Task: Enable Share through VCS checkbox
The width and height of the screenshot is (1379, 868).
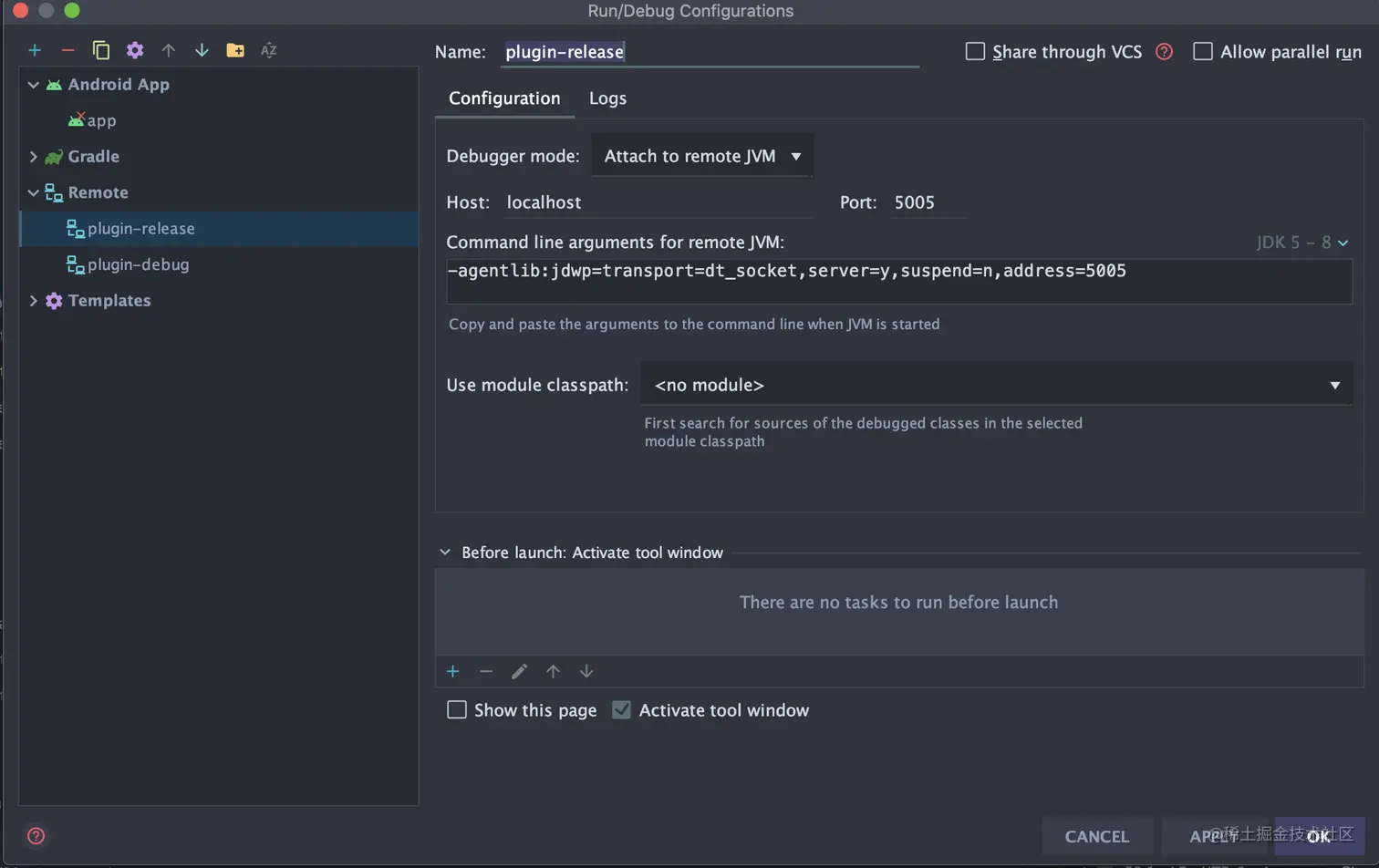Action: [x=975, y=52]
